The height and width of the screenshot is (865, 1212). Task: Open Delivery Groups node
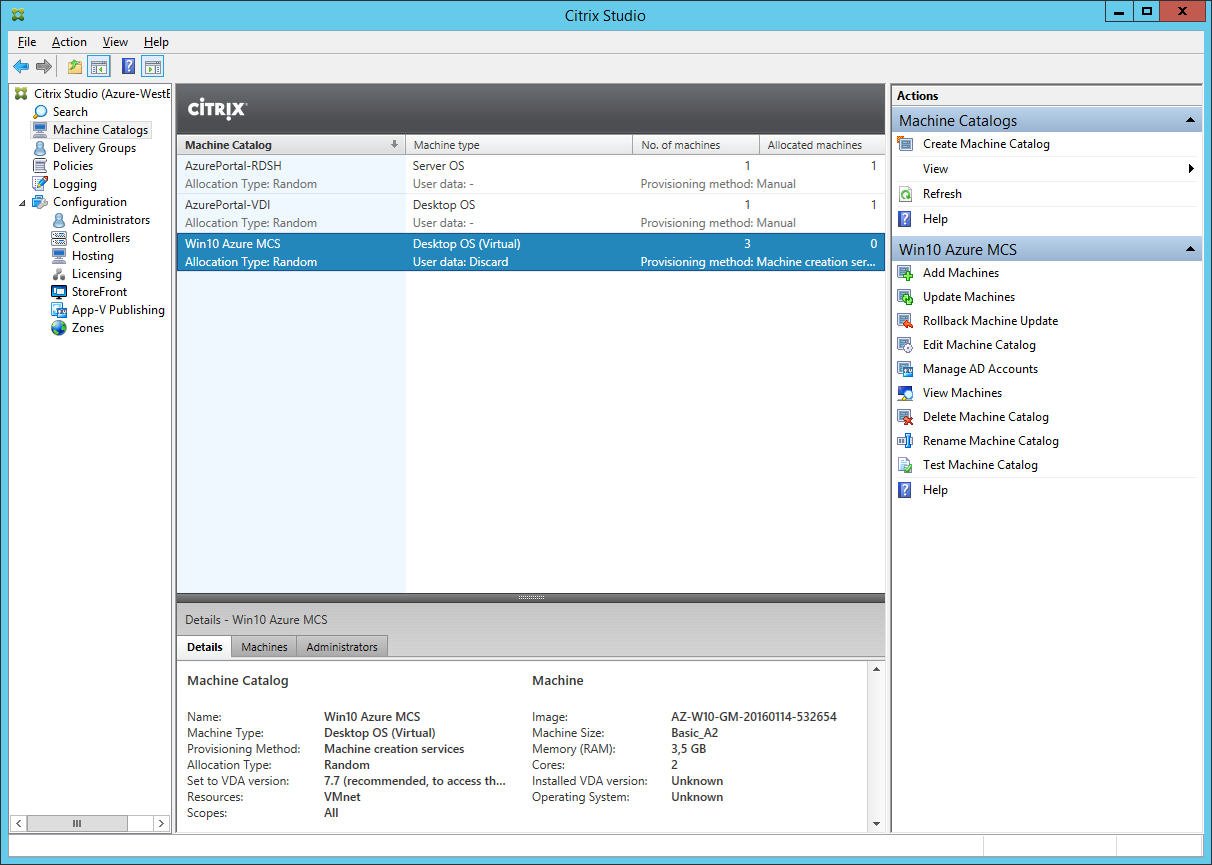pyautogui.click(x=94, y=148)
